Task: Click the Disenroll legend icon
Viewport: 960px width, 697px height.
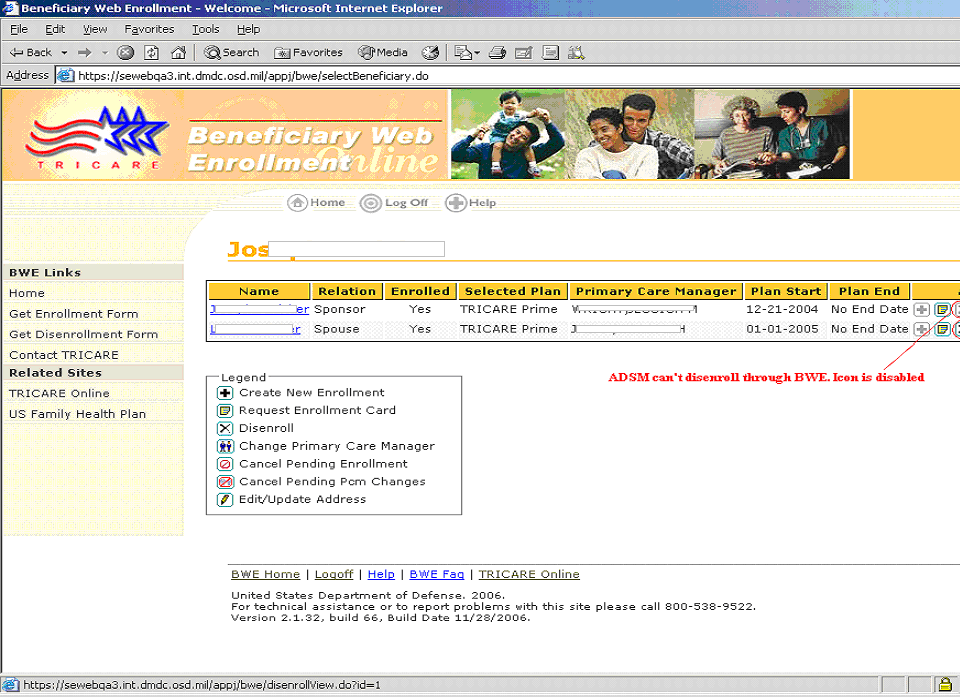Action: tap(225, 428)
